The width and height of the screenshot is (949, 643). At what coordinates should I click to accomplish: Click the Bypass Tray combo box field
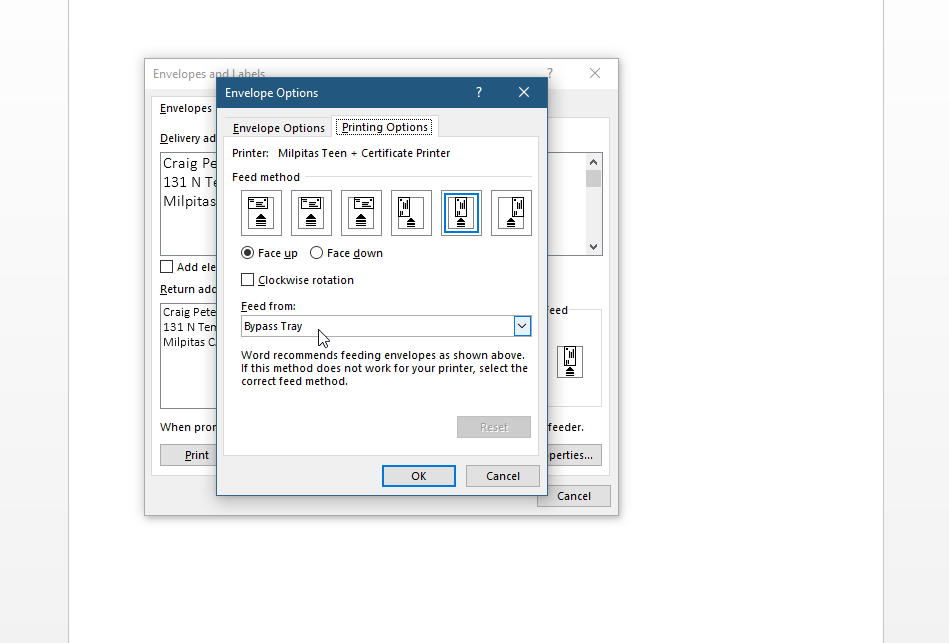(x=376, y=326)
